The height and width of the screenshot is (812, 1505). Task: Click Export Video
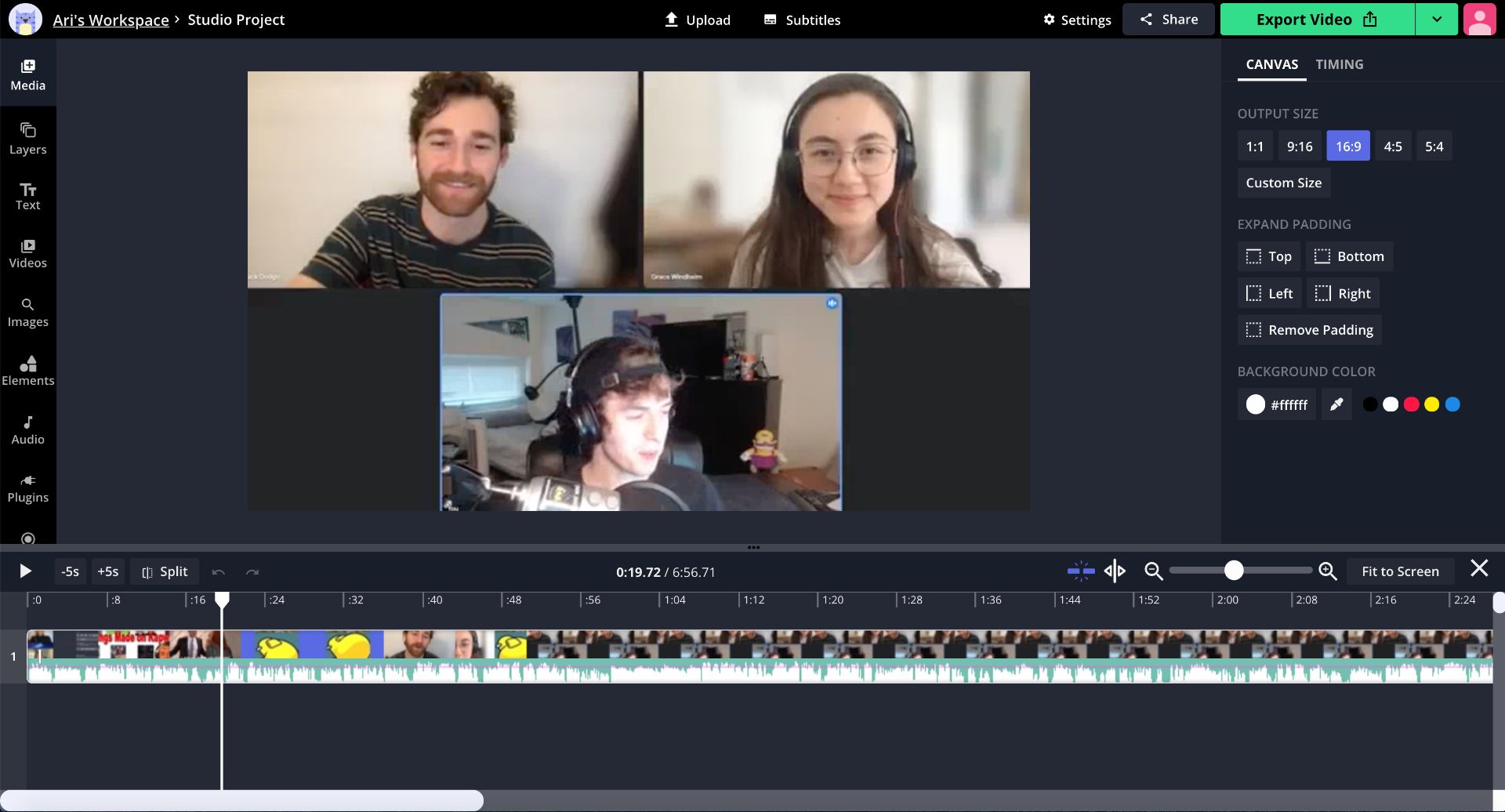1317,20
